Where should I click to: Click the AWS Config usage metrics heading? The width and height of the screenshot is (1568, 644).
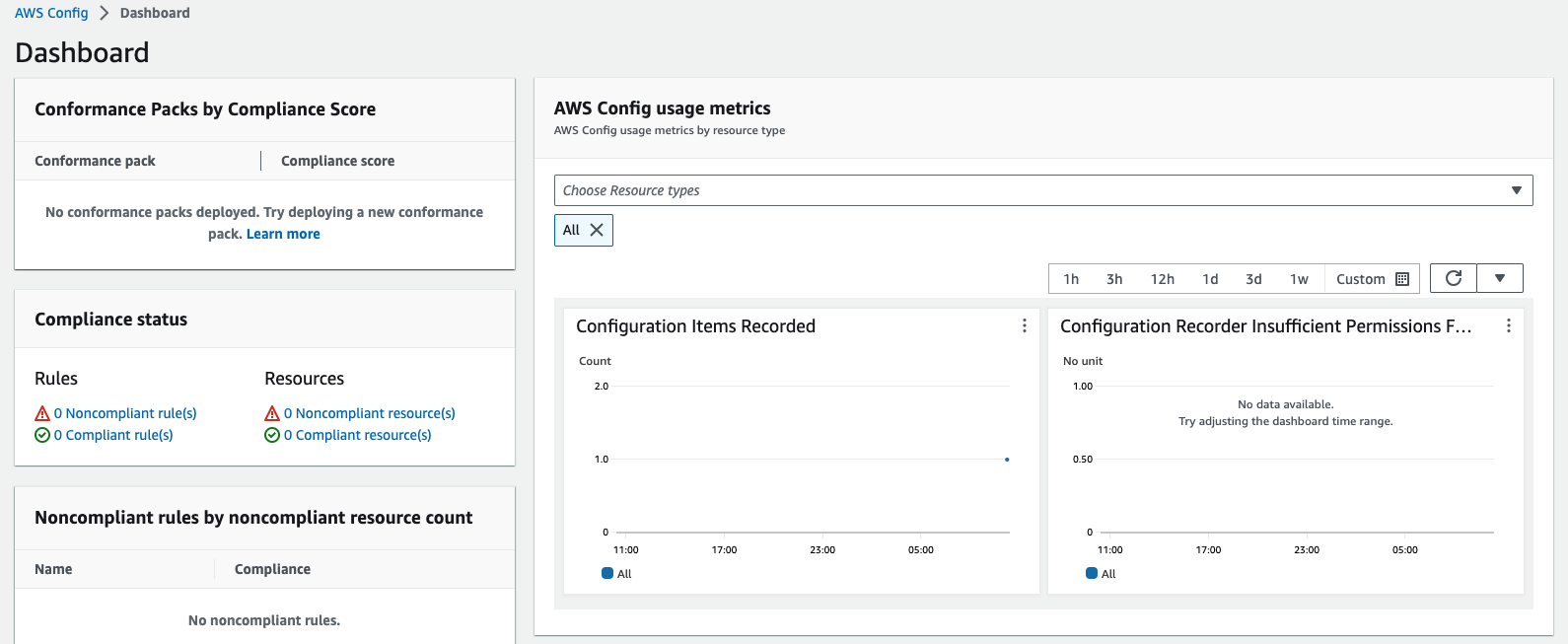[x=663, y=108]
